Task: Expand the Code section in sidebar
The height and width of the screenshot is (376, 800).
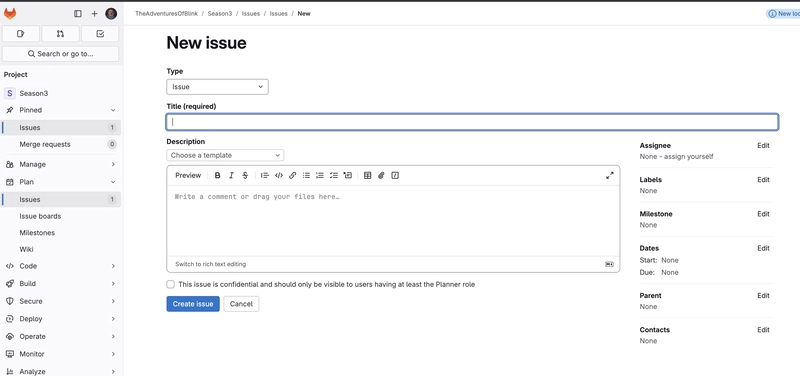Action: (61, 266)
